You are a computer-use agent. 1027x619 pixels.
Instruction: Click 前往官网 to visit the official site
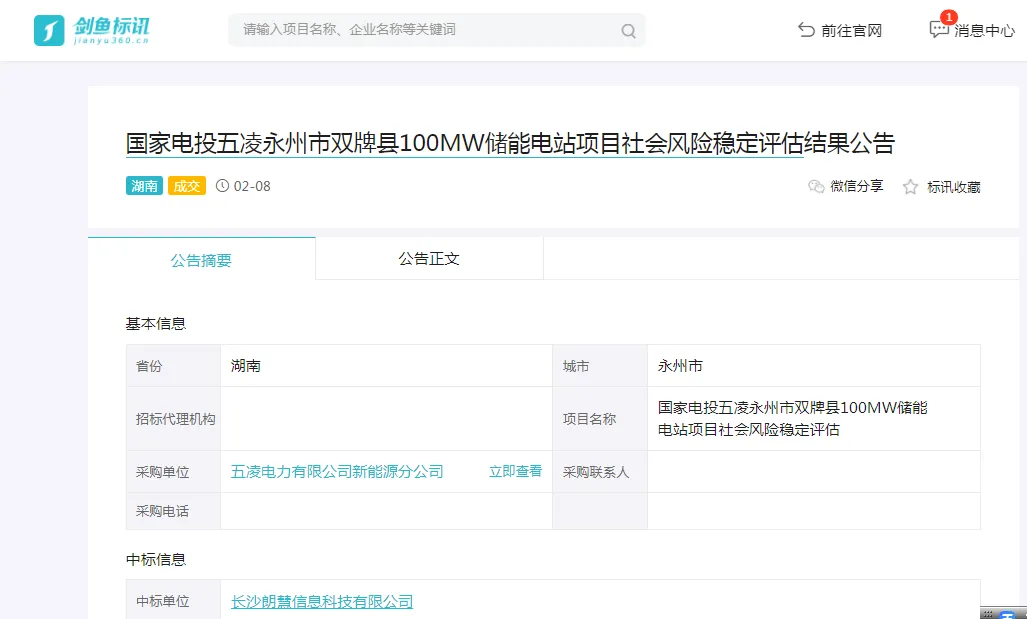coord(851,30)
